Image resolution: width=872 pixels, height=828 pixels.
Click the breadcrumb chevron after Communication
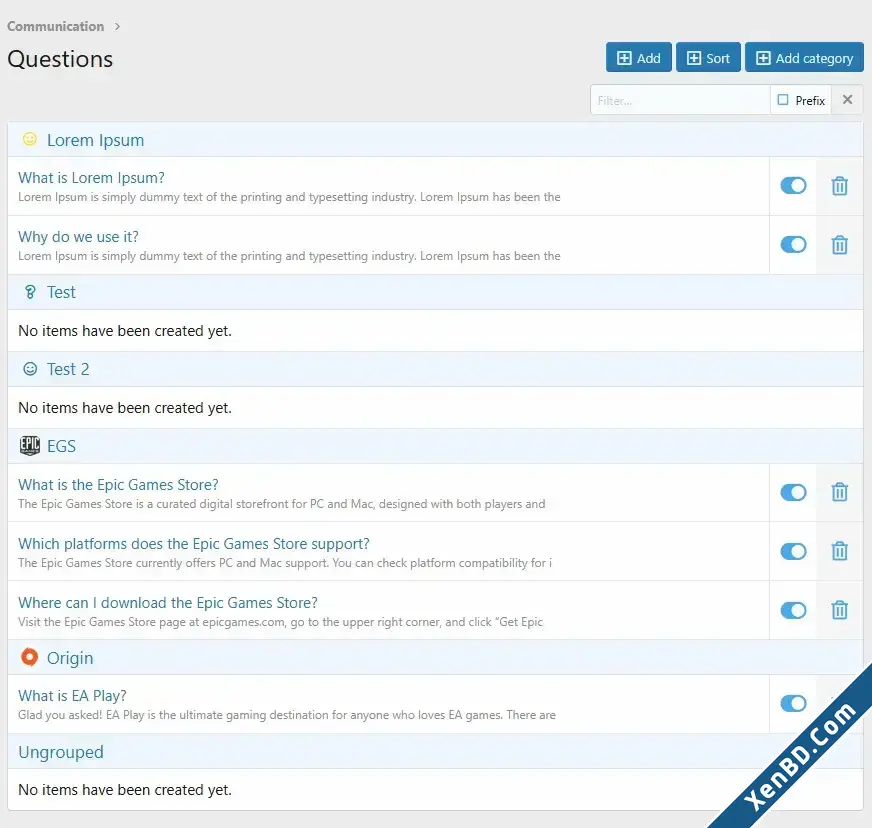tap(117, 26)
